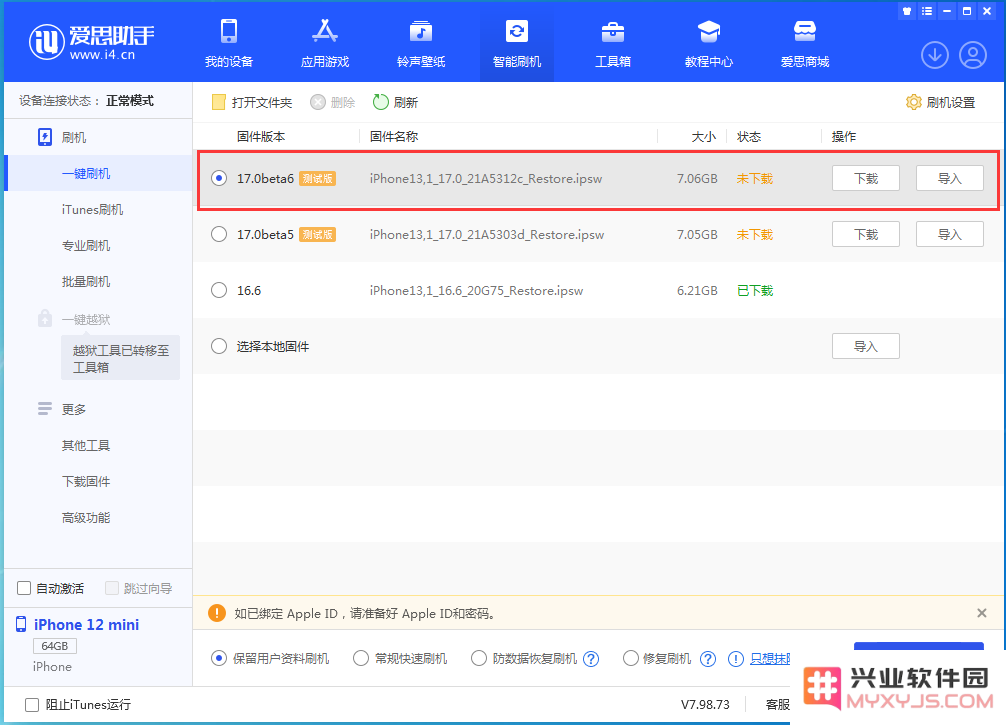Enable the 自动激活 checkbox
Viewport: 1006px width, 725px height.
[24, 588]
